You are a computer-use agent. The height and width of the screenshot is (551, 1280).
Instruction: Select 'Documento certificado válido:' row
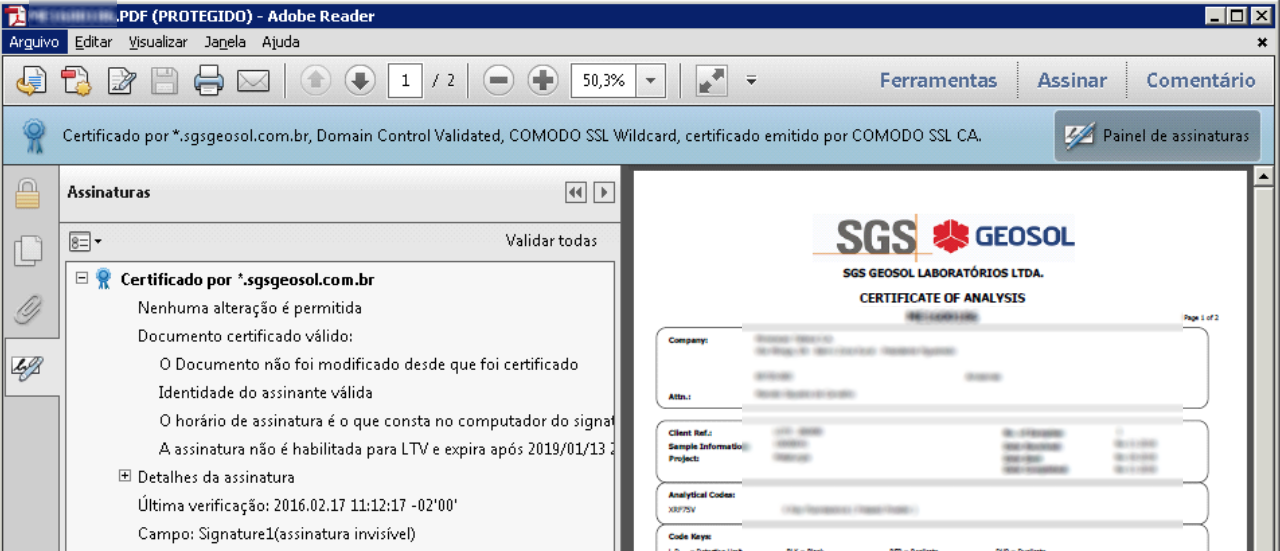[x=245, y=336]
